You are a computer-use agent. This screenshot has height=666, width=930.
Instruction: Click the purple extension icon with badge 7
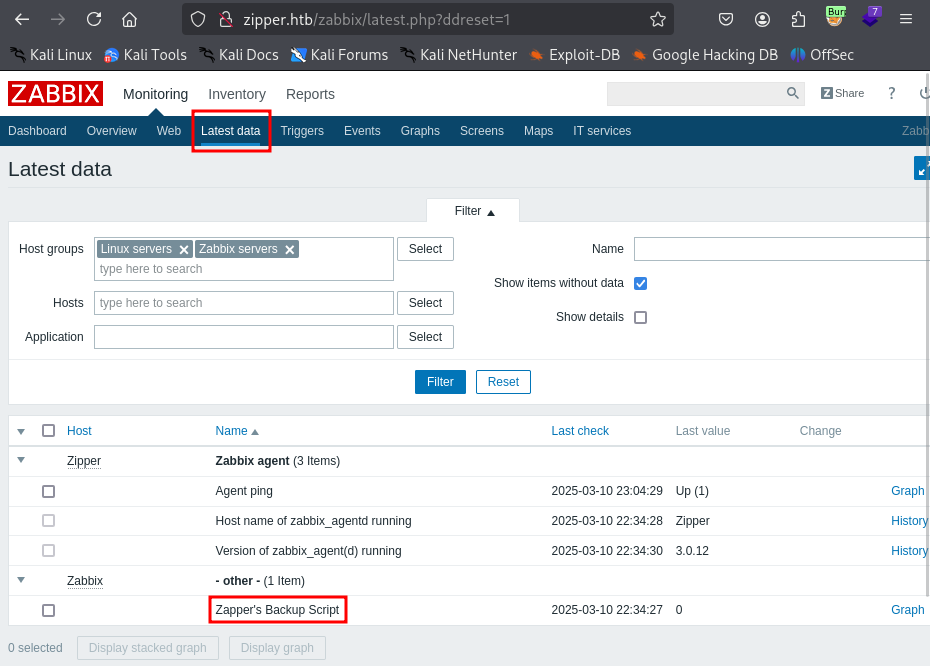point(871,18)
